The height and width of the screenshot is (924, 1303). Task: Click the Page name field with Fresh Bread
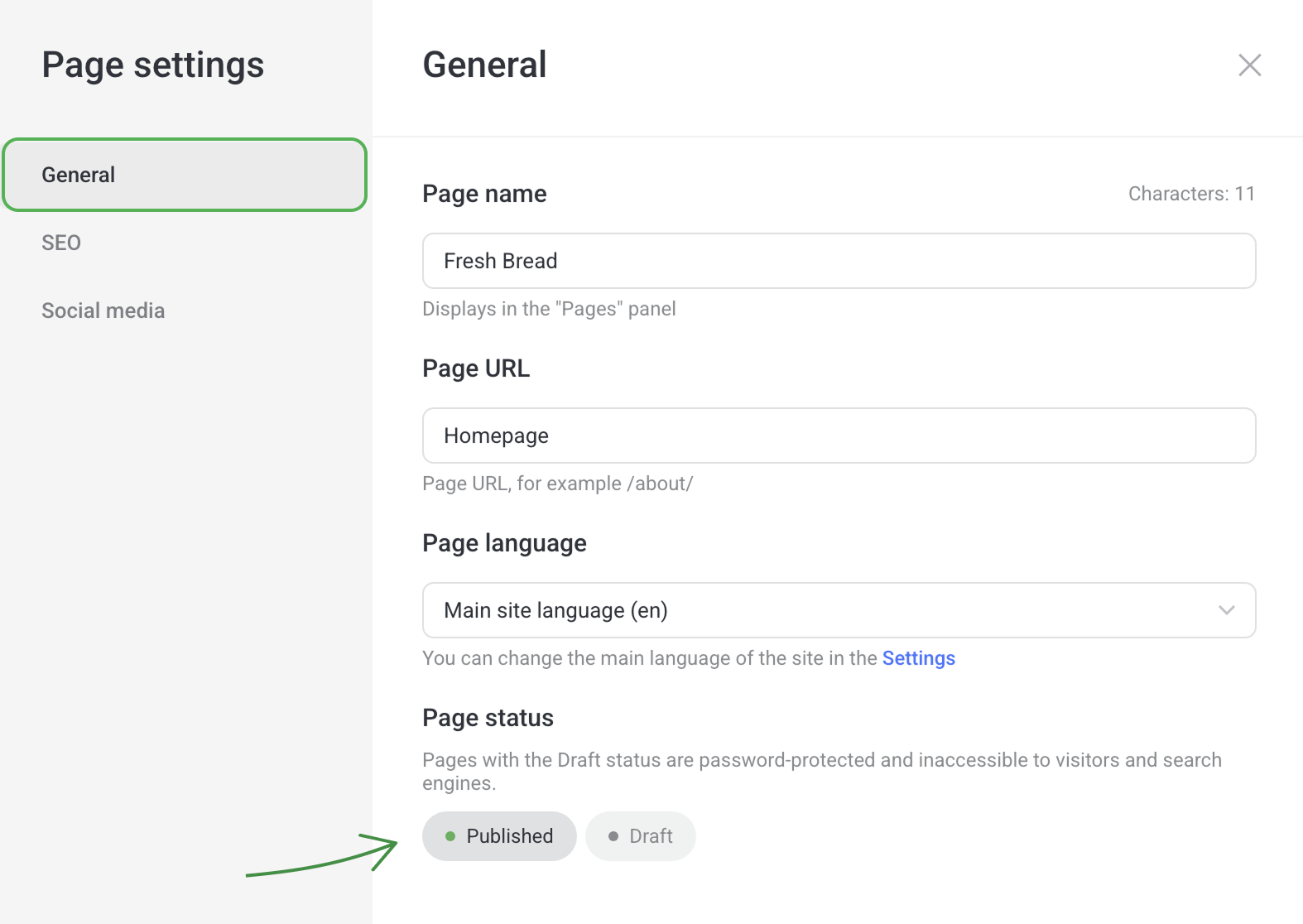tap(838, 261)
